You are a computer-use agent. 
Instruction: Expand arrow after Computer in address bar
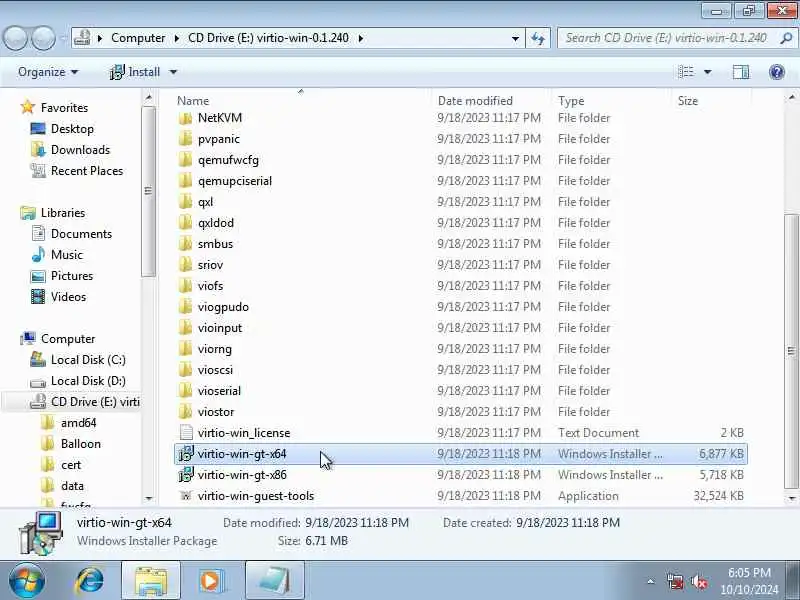click(177, 38)
